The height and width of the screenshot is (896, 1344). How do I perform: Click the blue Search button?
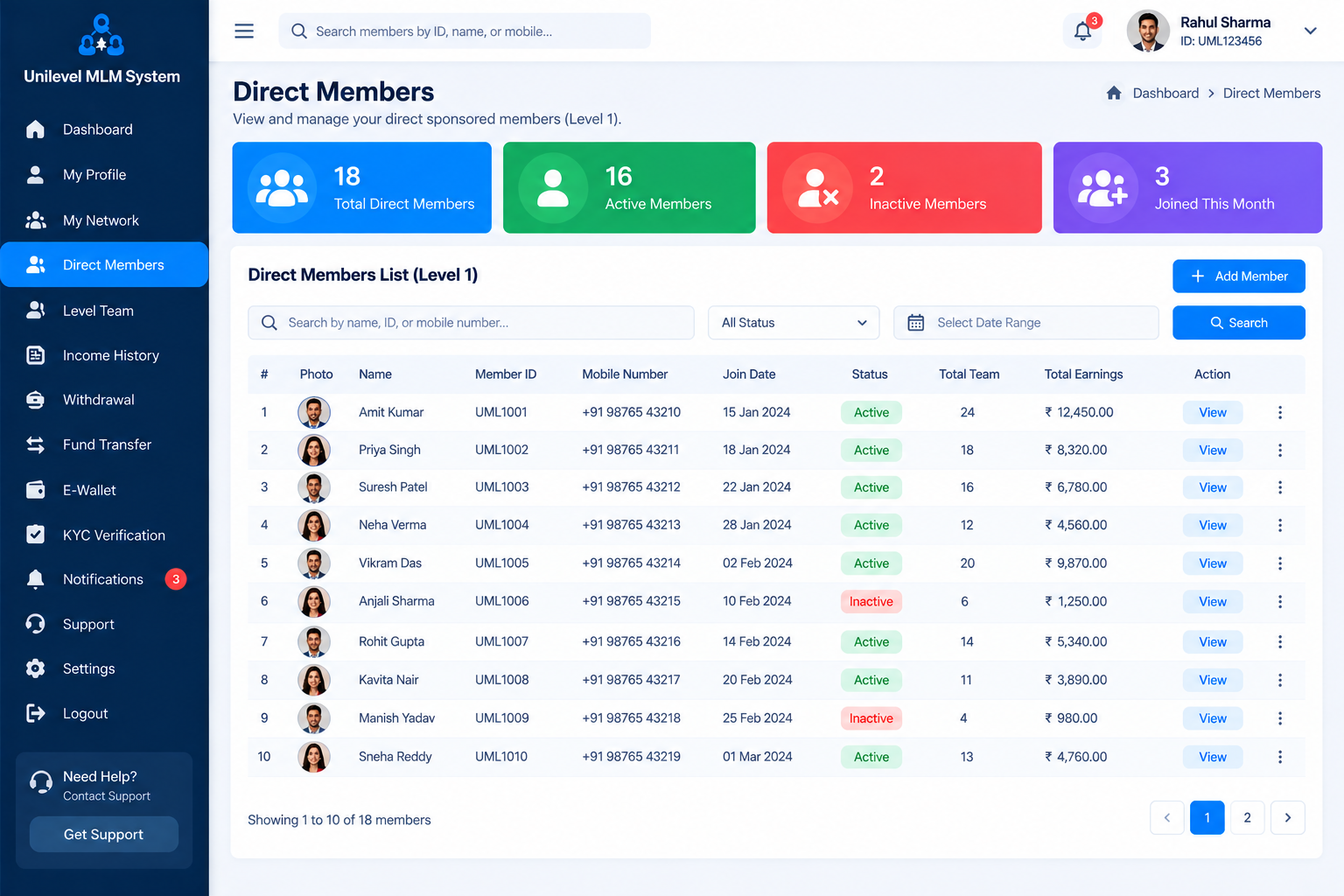pyautogui.click(x=1239, y=323)
